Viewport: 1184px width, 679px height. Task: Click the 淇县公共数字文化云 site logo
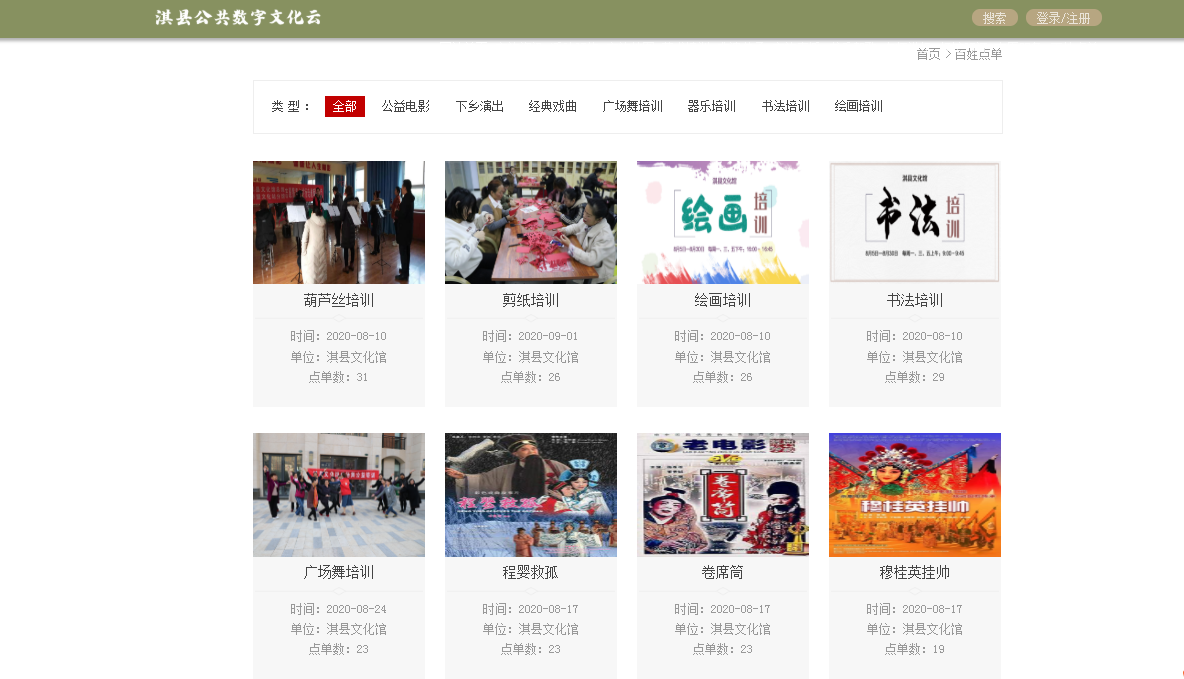pos(239,17)
